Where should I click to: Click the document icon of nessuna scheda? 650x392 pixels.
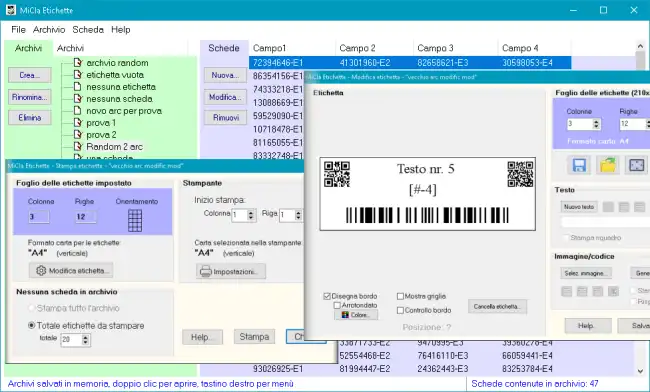coord(78,99)
